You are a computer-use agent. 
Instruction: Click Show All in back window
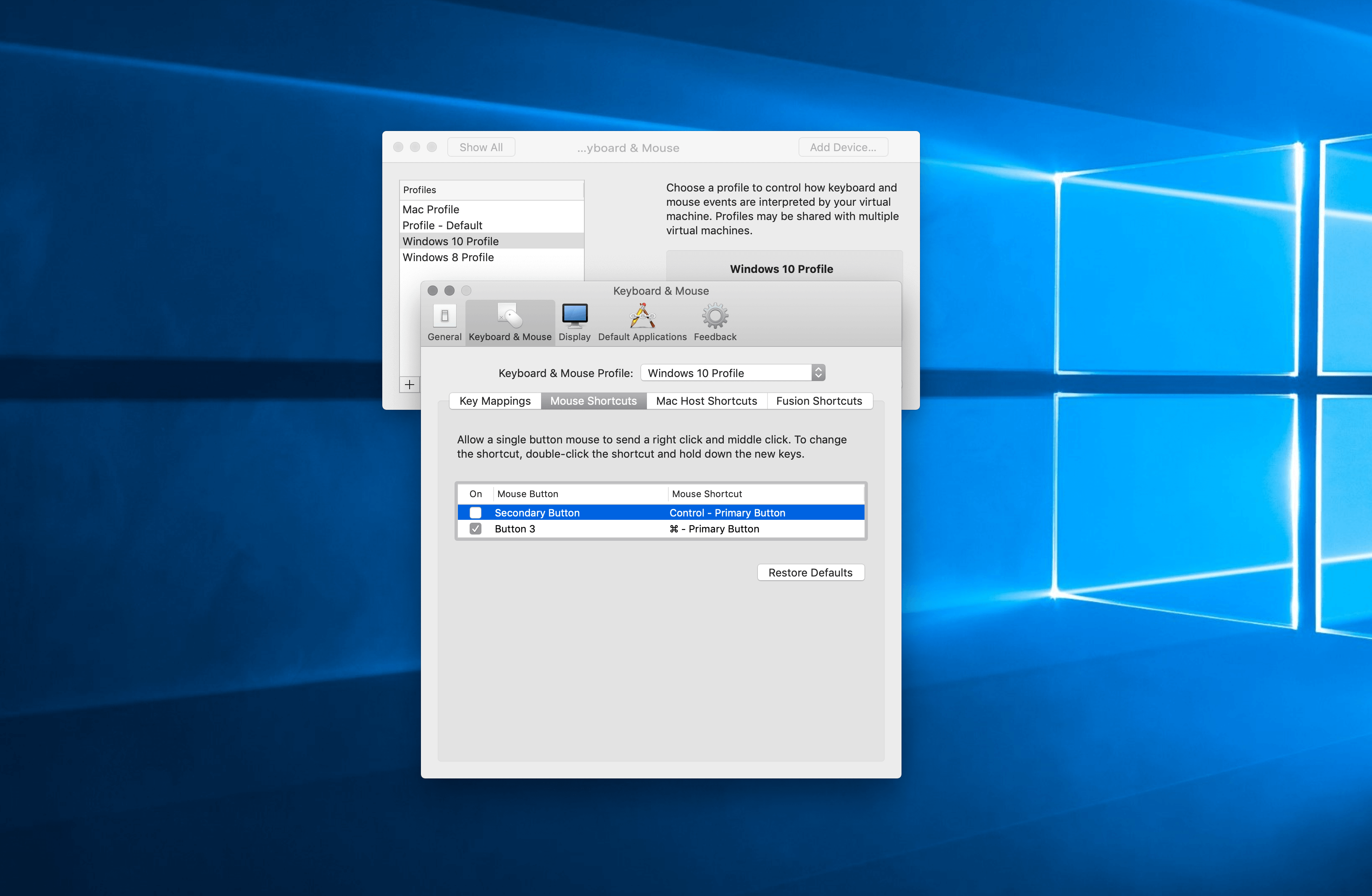pos(481,147)
